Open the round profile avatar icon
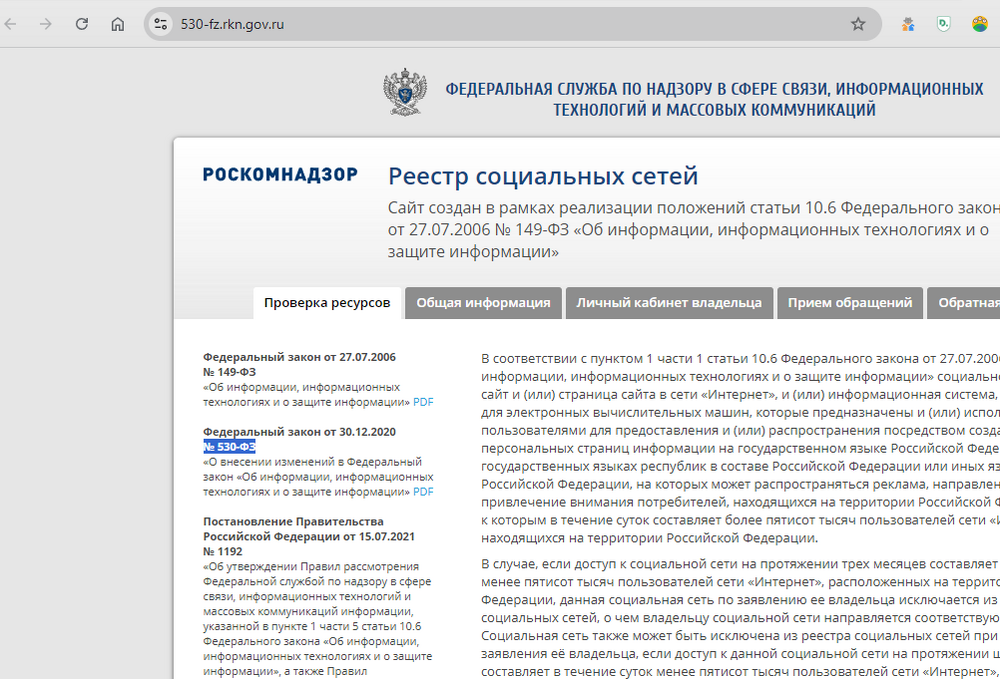The width and height of the screenshot is (1000, 679). (x=980, y=24)
